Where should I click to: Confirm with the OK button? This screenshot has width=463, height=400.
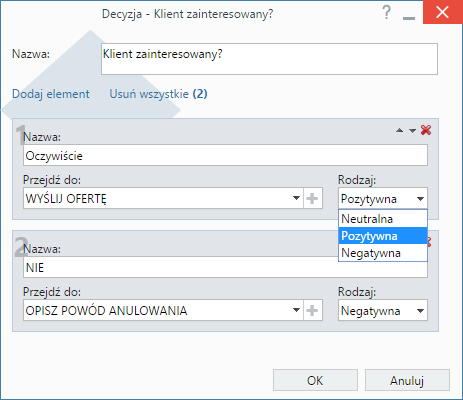click(315, 380)
